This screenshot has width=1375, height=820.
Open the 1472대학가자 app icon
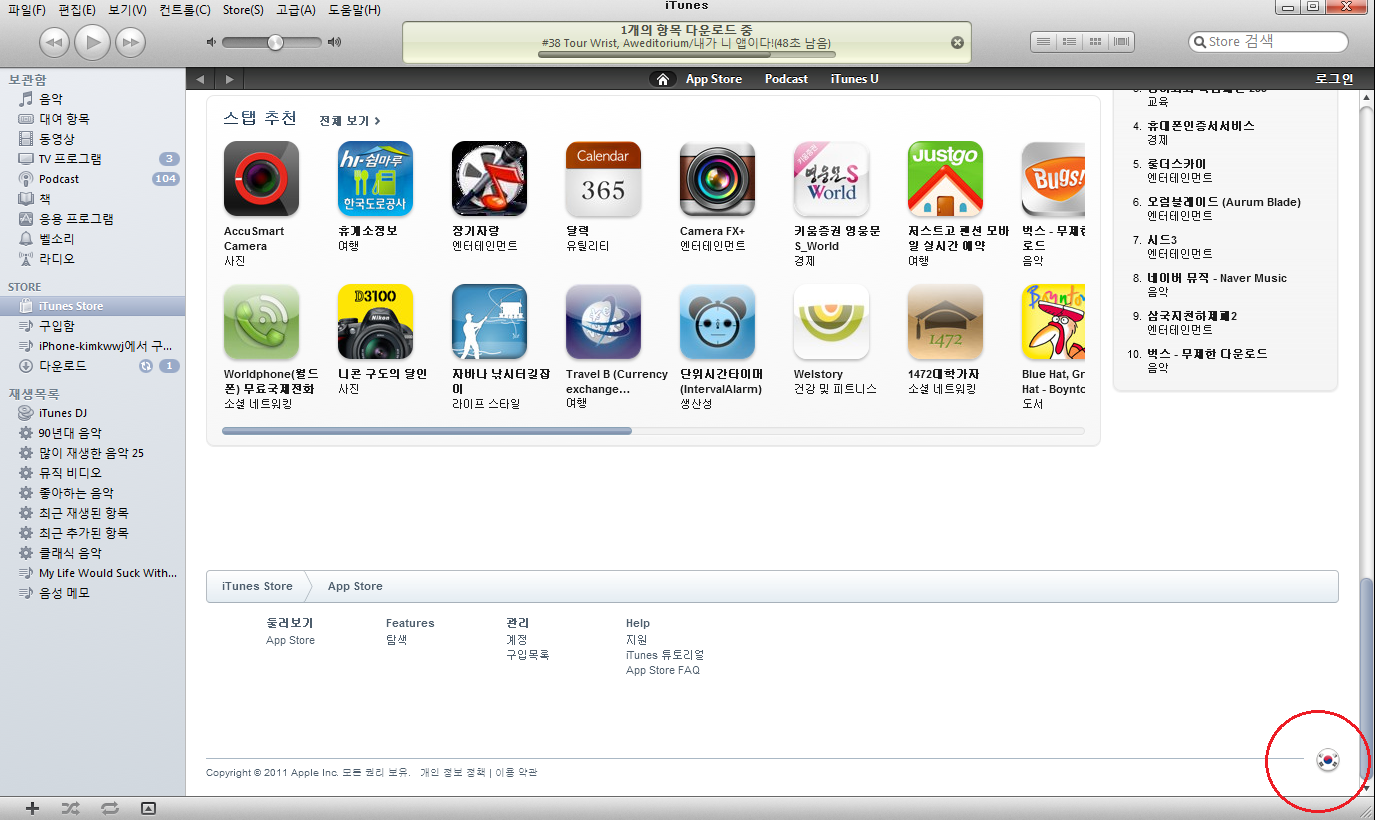(945, 322)
